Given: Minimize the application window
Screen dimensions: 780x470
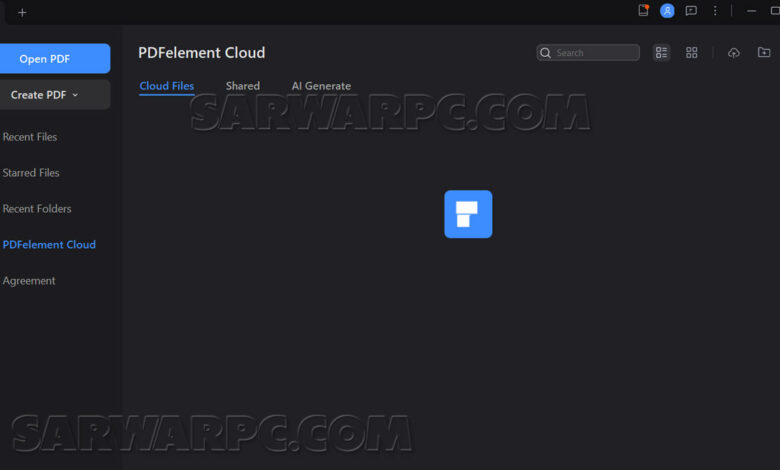Looking at the screenshot, I should click(751, 11).
